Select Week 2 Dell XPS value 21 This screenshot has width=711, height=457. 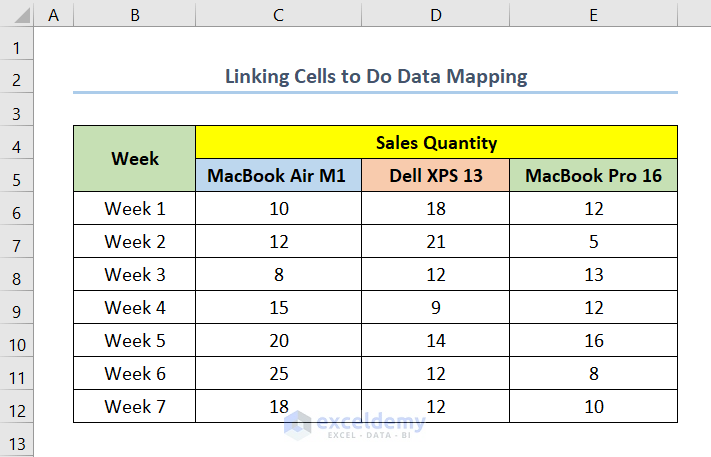(x=435, y=242)
